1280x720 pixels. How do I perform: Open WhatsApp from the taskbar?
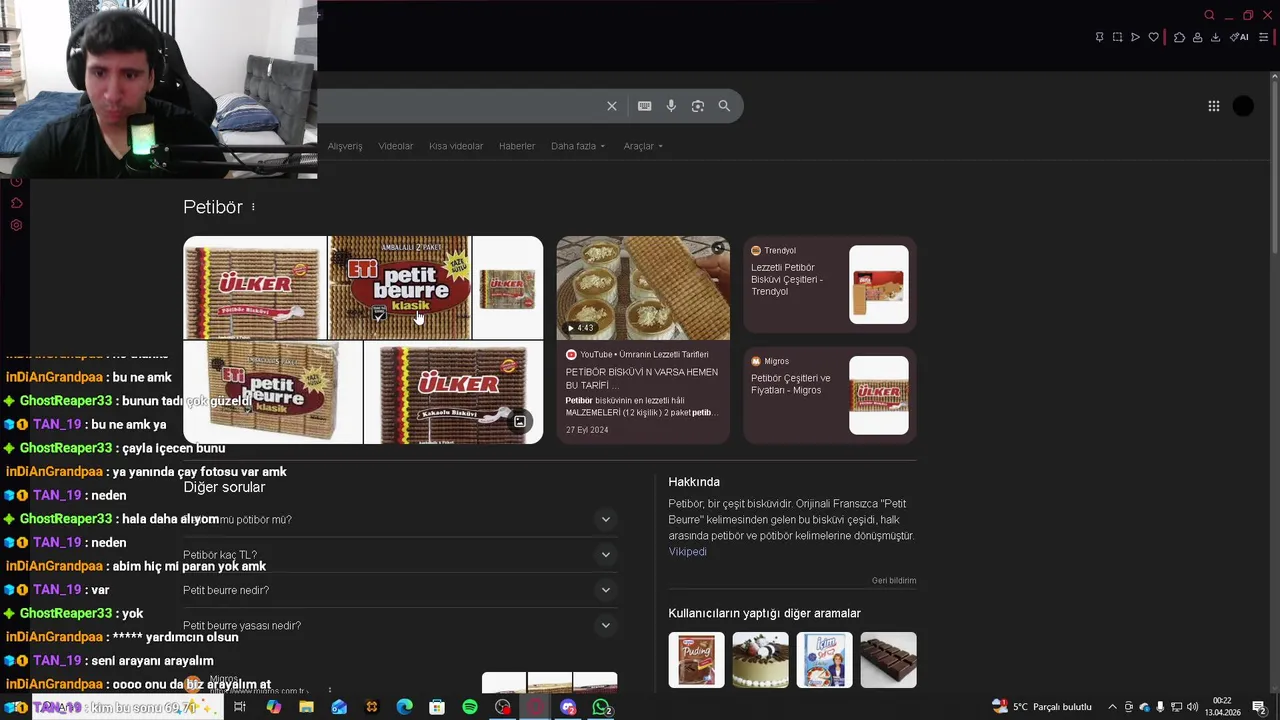pos(601,707)
